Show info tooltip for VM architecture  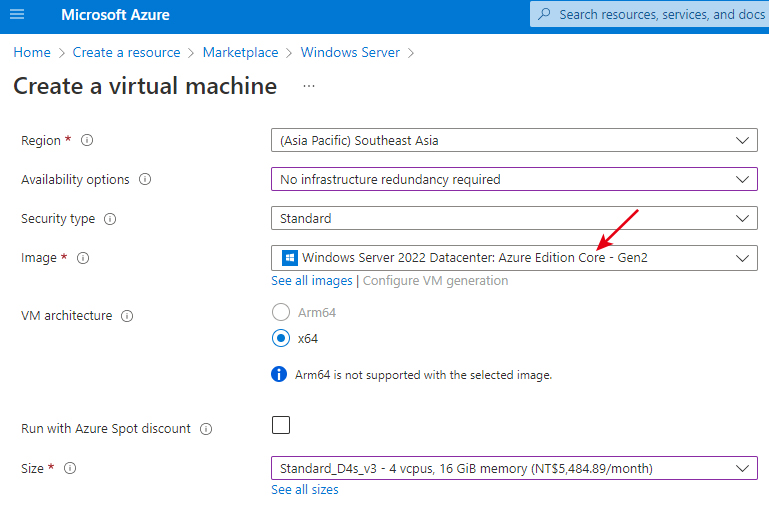tap(127, 316)
